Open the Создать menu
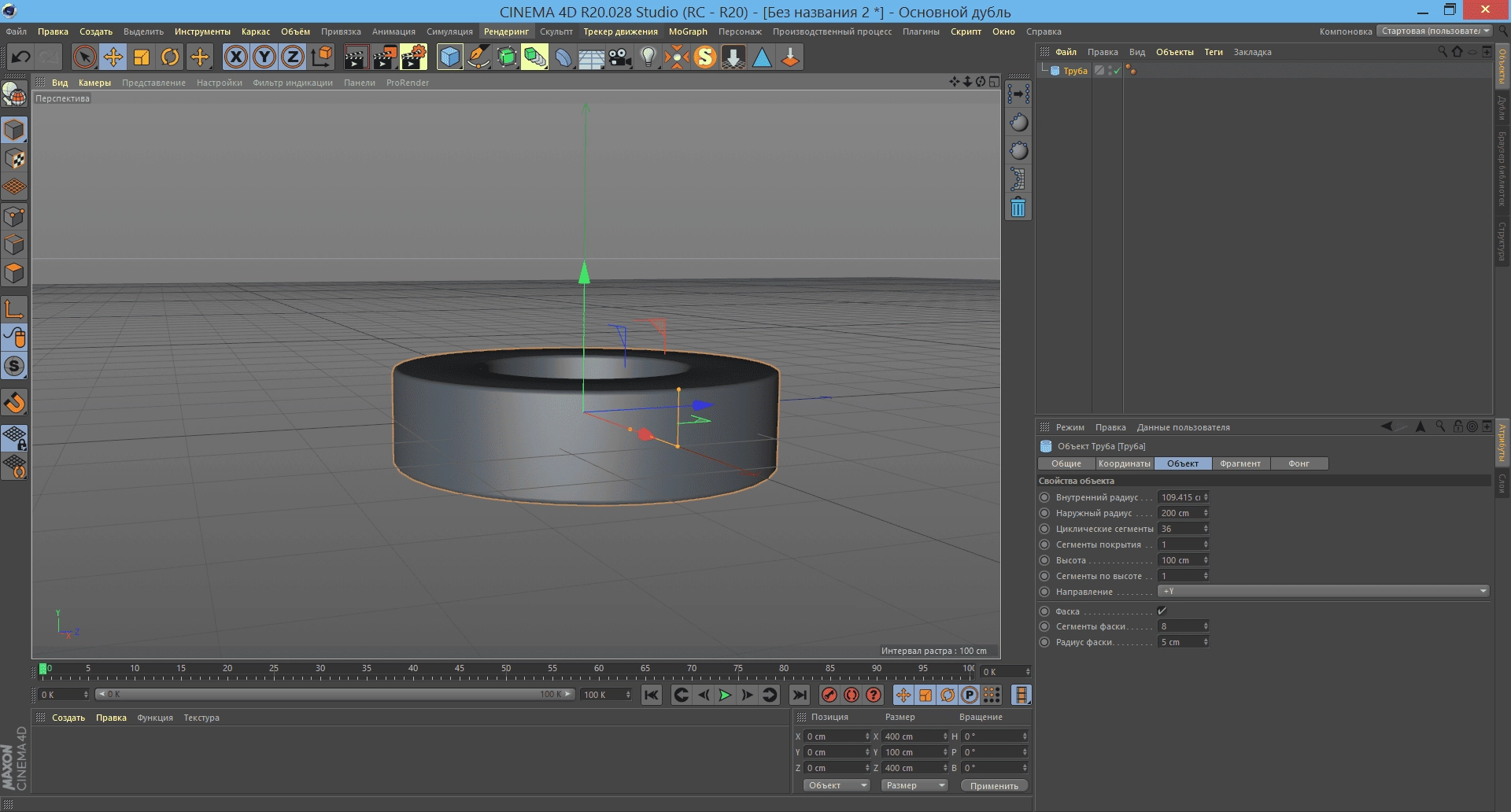The width and height of the screenshot is (1511, 812). [x=96, y=31]
